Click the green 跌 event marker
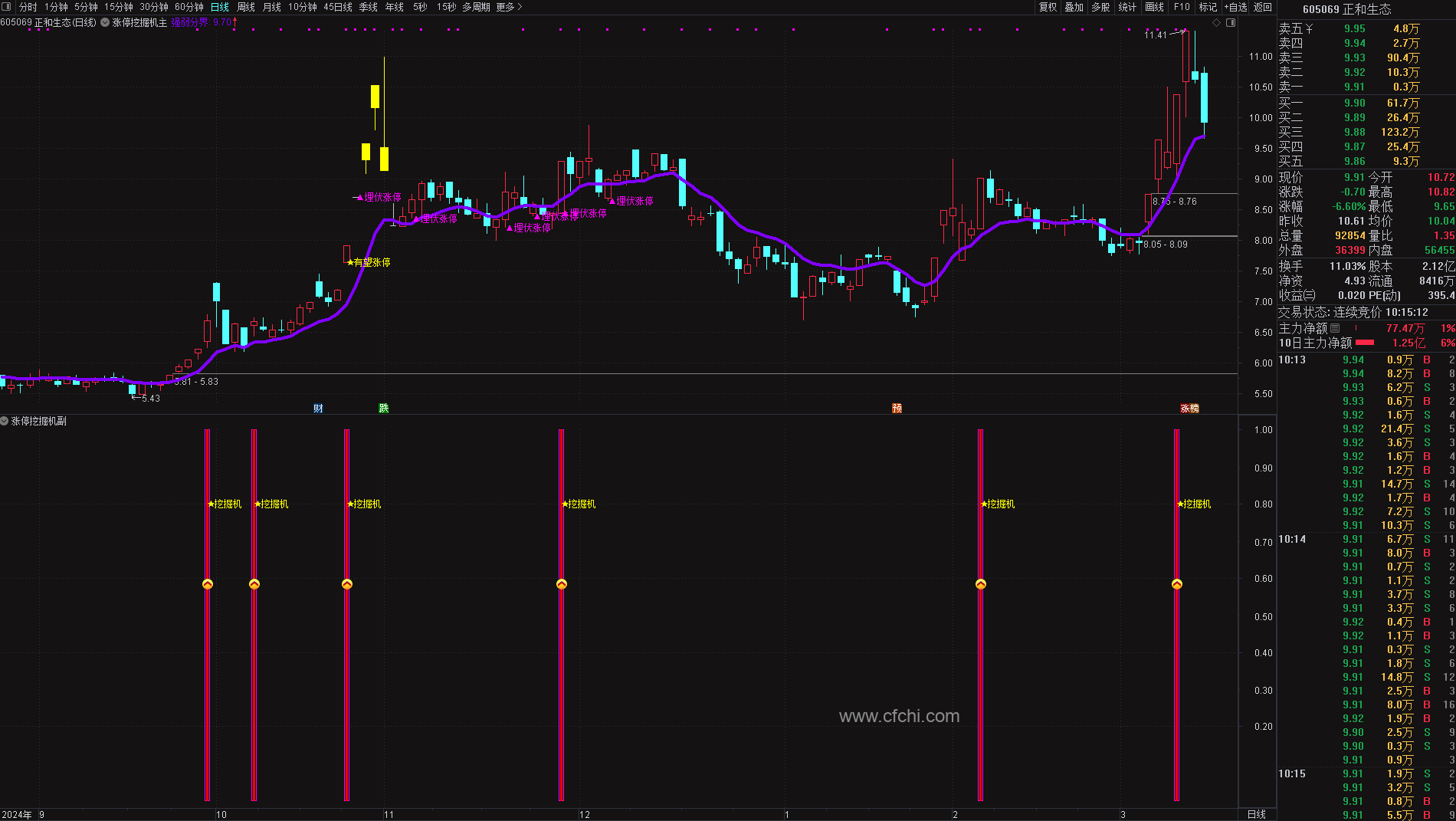Viewport: 1456px width, 821px height. [x=384, y=408]
